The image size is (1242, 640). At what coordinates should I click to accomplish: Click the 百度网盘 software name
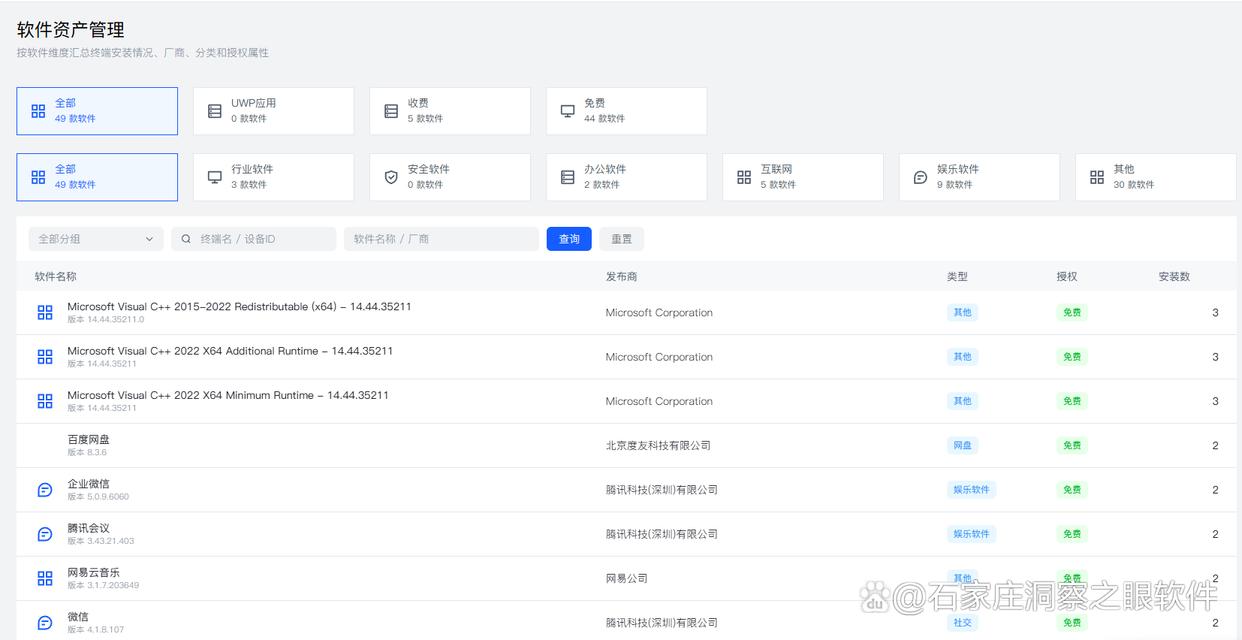coord(89,439)
